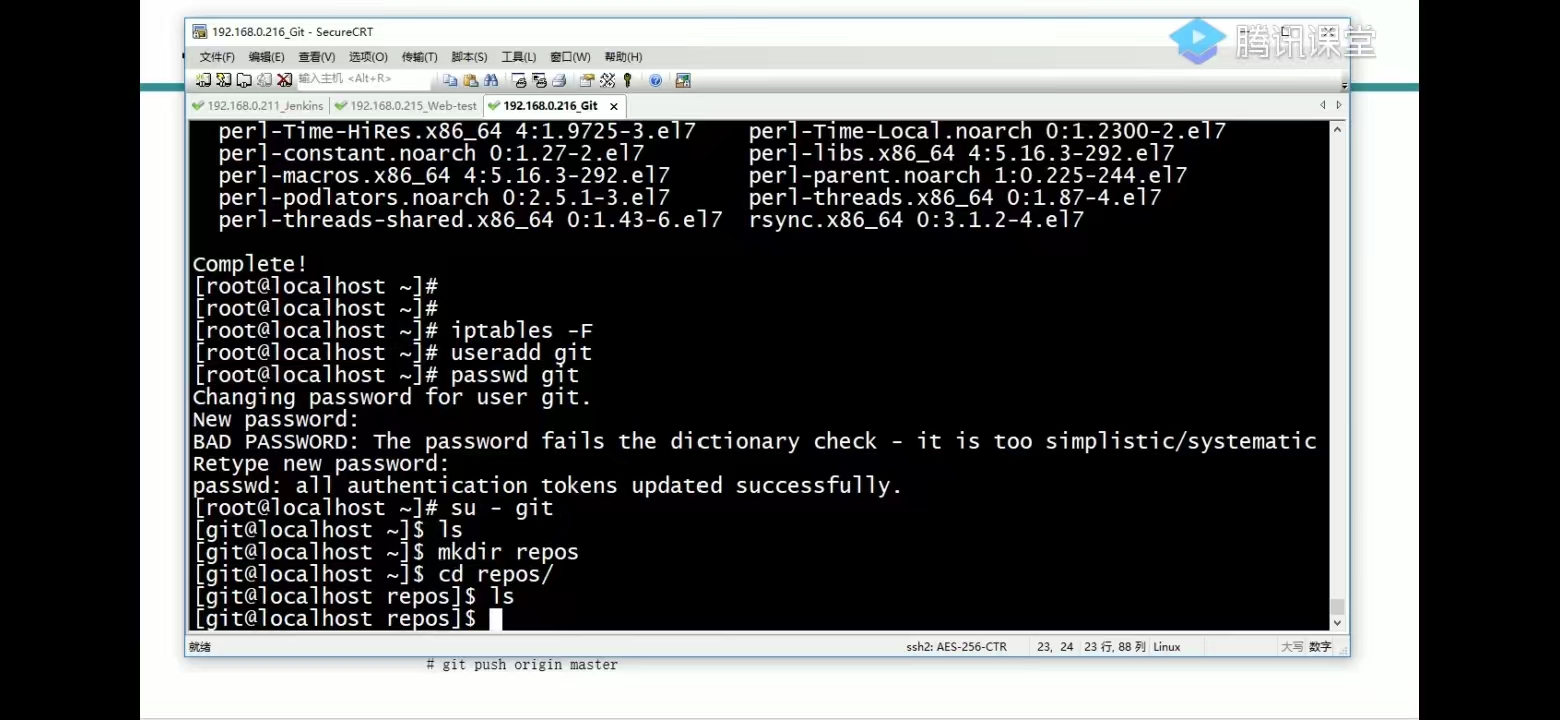Launch SecureFX from toolbar icon

click(x=683, y=80)
